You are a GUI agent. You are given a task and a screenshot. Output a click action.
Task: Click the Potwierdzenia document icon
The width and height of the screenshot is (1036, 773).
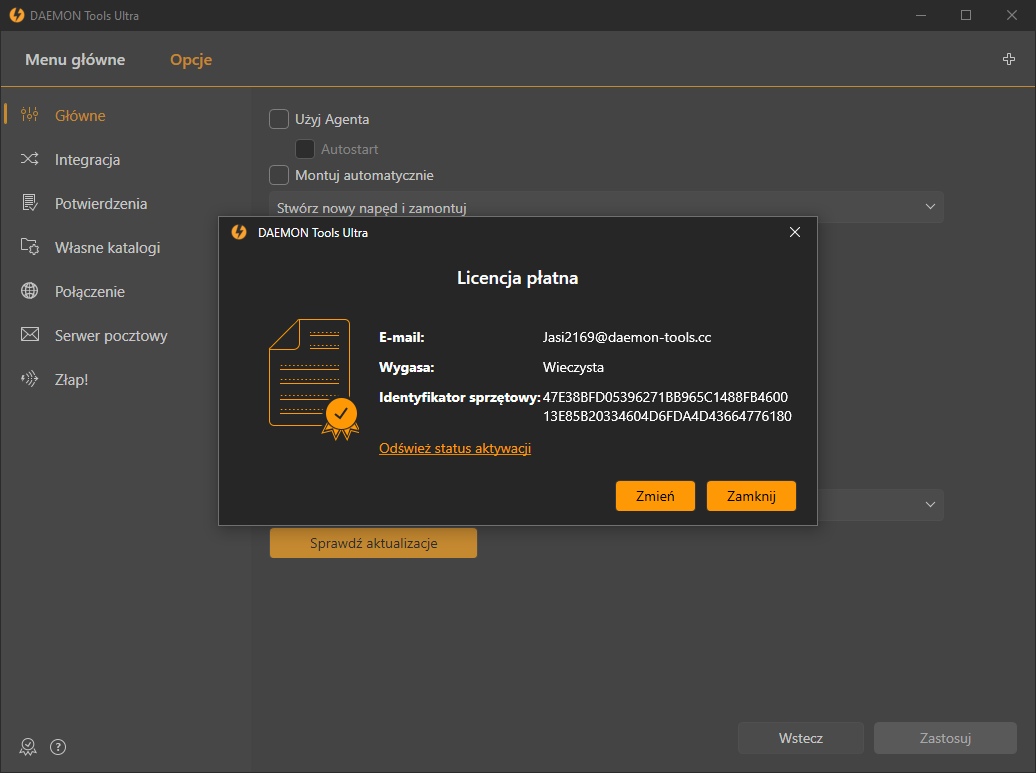[29, 203]
